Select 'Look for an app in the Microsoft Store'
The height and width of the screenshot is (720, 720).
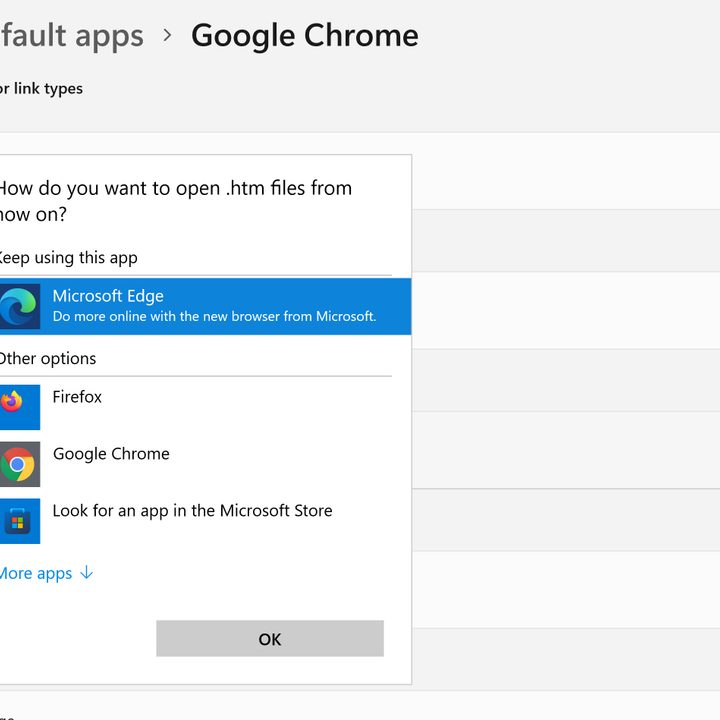coord(192,511)
